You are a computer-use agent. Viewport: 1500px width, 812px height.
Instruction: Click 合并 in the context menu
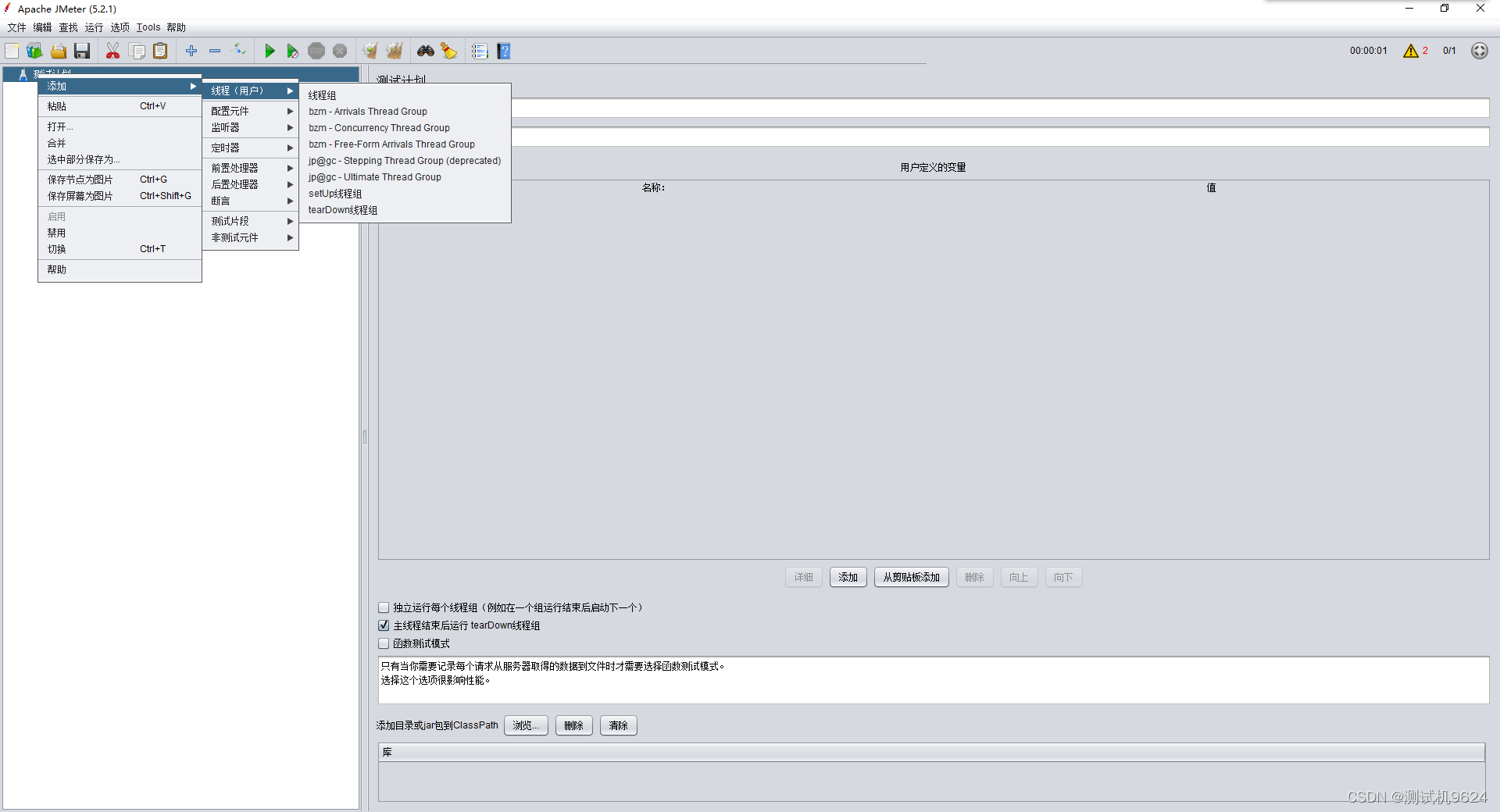pos(120,143)
